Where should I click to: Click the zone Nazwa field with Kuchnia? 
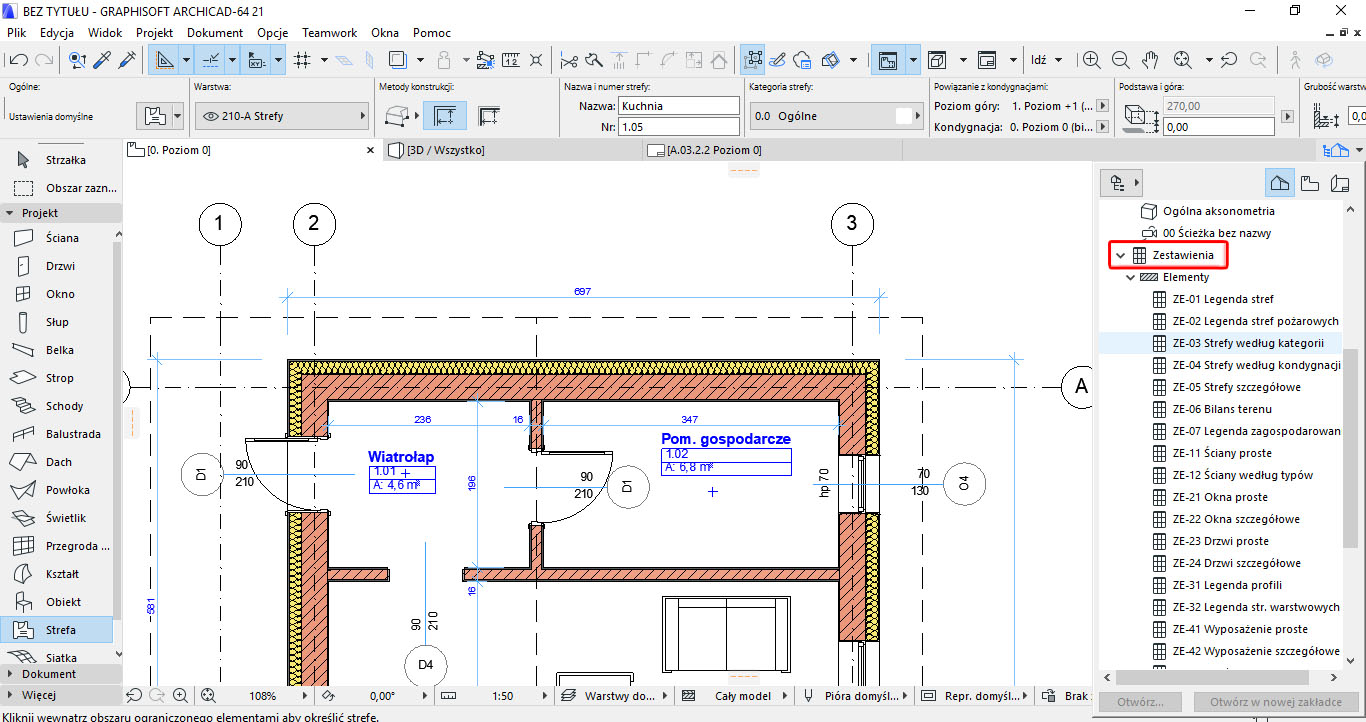point(678,105)
